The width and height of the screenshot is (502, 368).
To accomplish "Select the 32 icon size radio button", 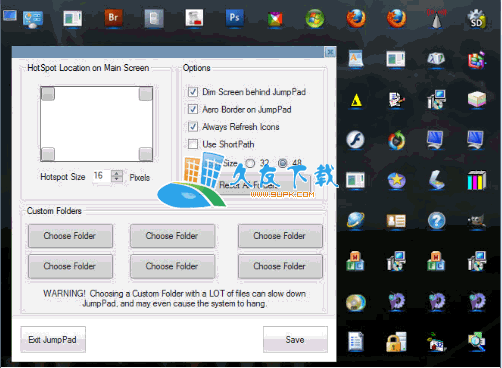I will click(x=250, y=163).
